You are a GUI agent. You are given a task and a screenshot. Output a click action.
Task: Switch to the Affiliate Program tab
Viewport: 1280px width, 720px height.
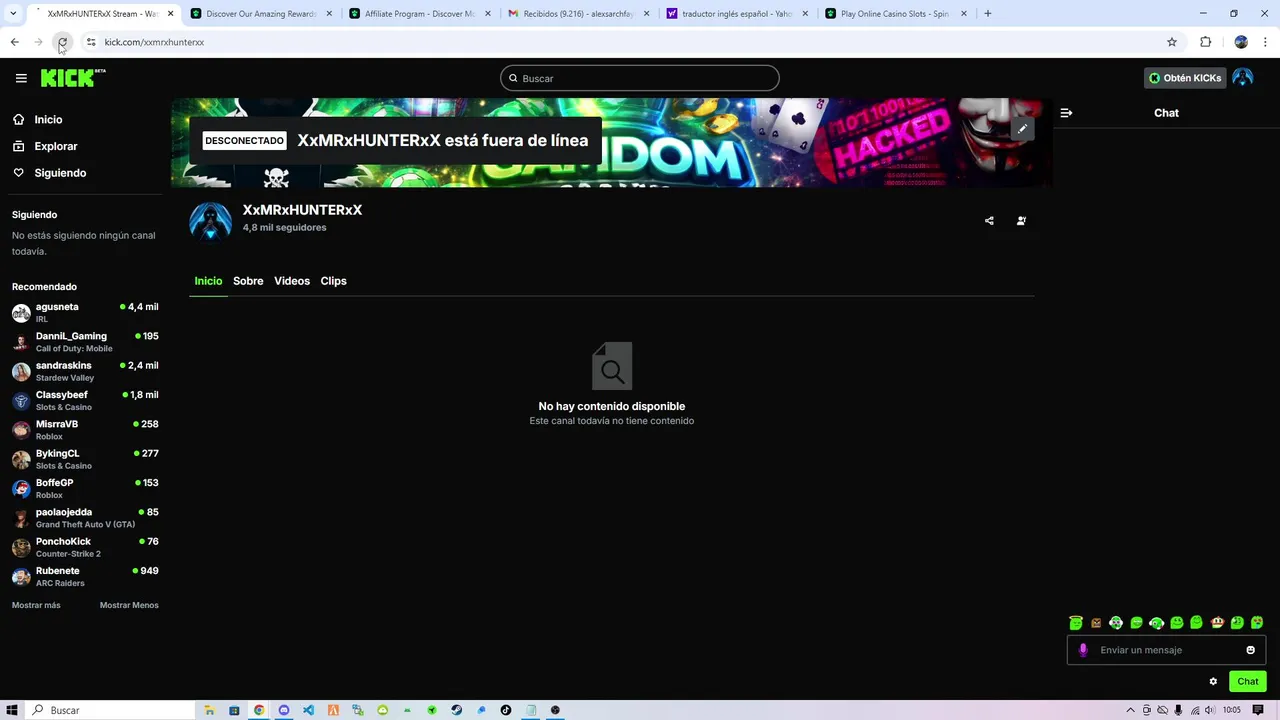(x=419, y=14)
